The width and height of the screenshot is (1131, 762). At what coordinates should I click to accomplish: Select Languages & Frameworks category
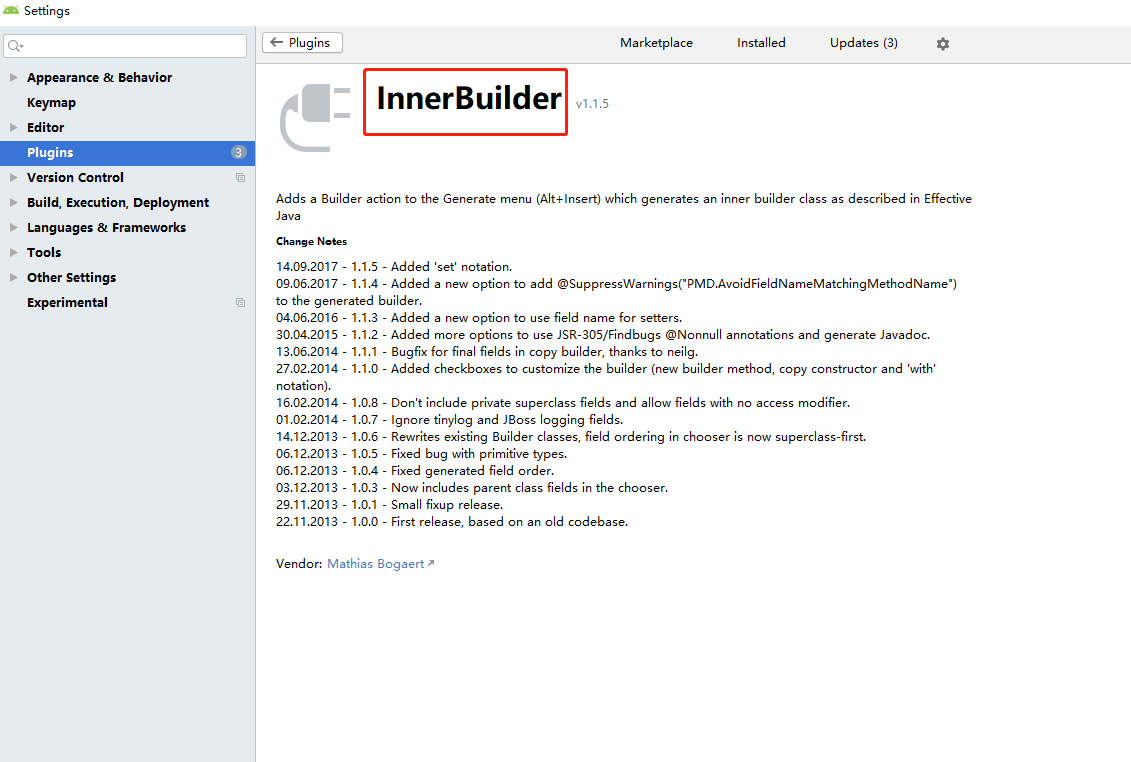pos(106,227)
